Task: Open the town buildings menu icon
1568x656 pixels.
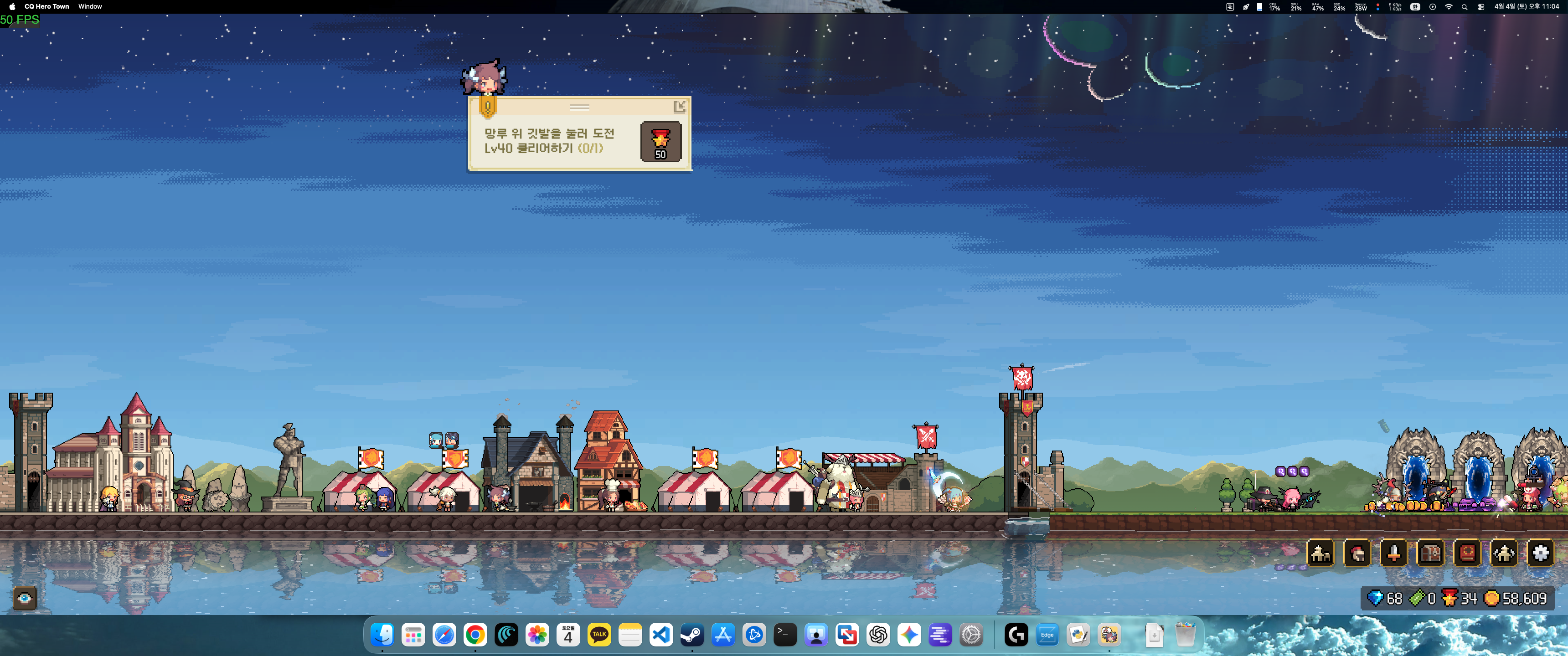Action: coord(1320,553)
